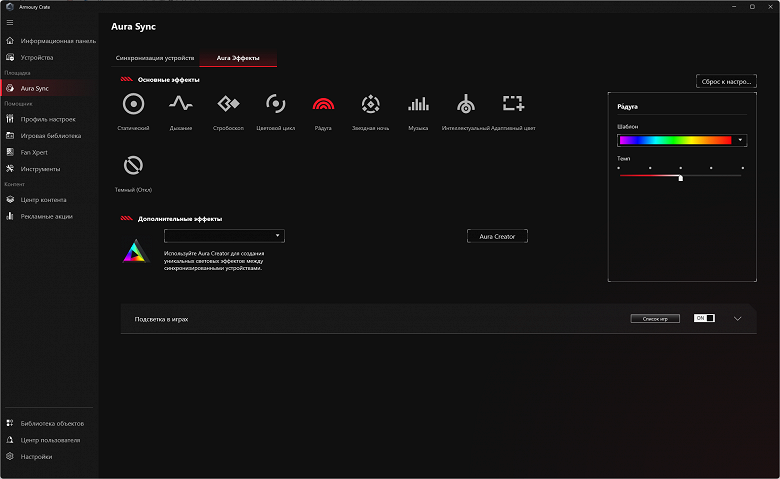Click the Темп speed slider handle
The height and width of the screenshot is (479, 780).
(x=681, y=178)
